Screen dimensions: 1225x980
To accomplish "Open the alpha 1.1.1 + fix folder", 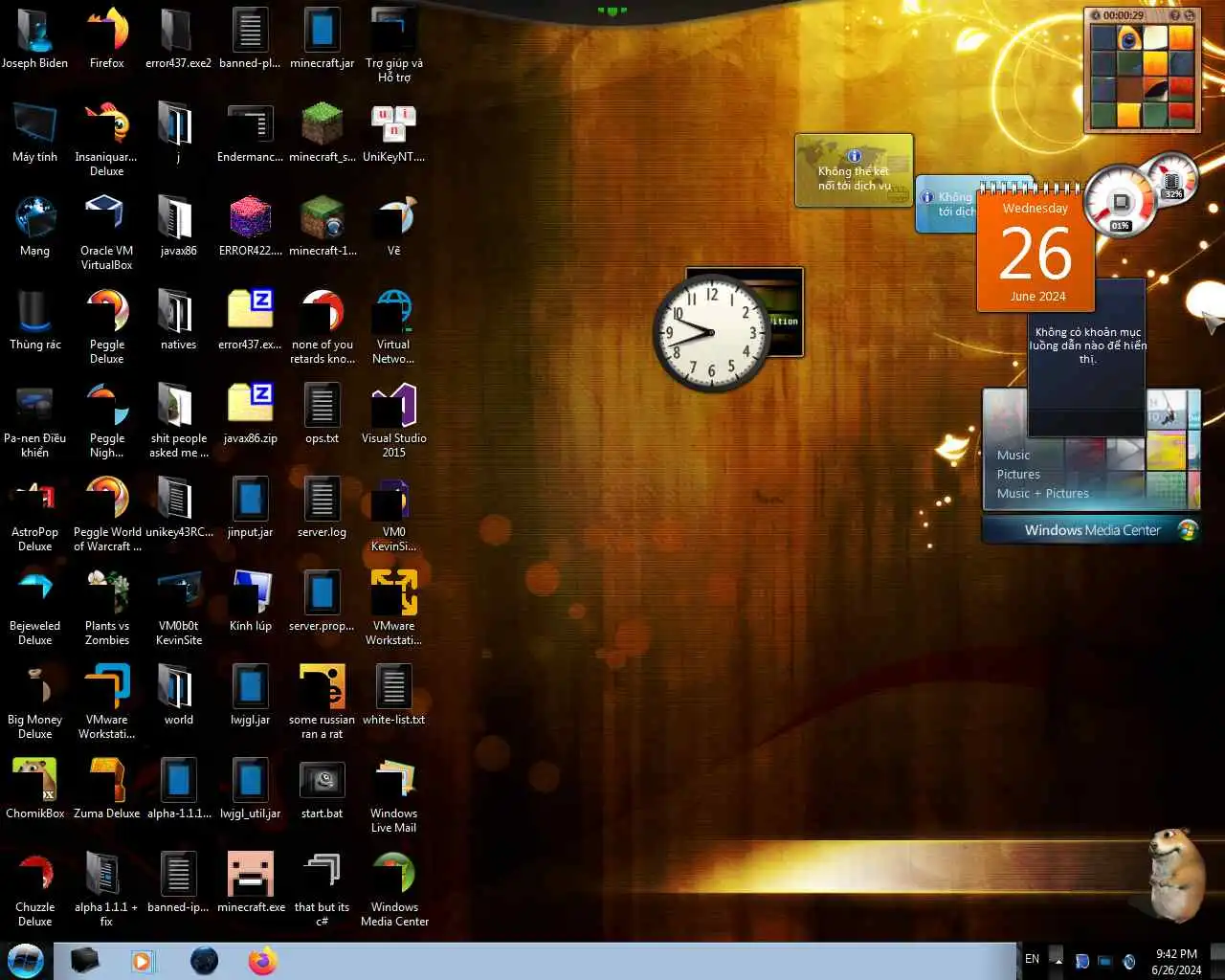I will coord(106,889).
